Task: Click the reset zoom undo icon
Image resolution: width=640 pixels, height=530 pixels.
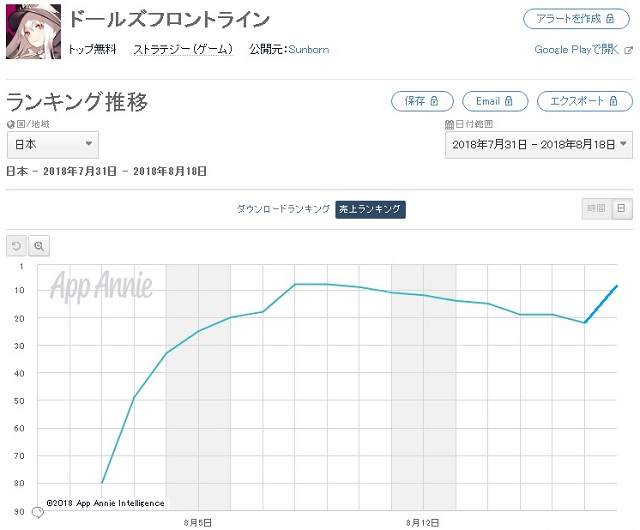Action: (17, 245)
